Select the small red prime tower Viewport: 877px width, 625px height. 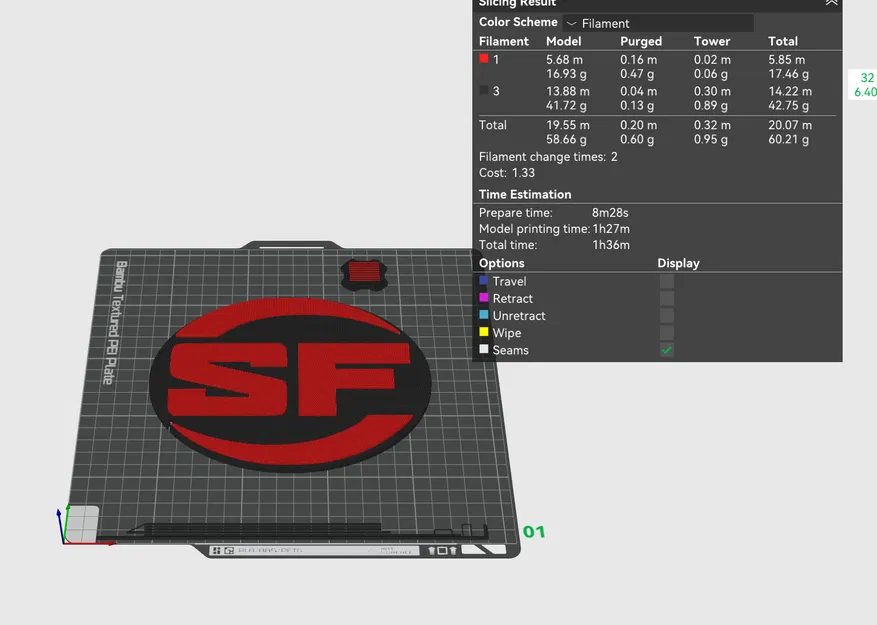pos(364,274)
